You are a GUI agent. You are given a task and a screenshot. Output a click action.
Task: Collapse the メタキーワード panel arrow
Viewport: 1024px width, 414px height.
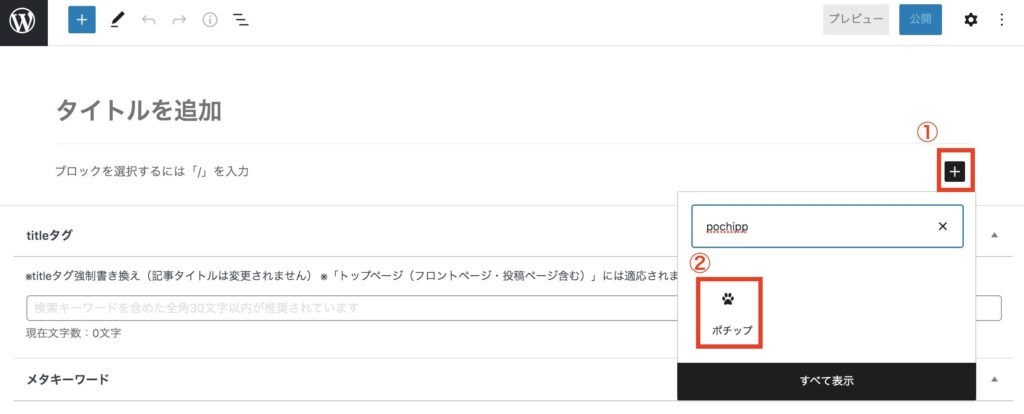pyautogui.click(x=995, y=379)
